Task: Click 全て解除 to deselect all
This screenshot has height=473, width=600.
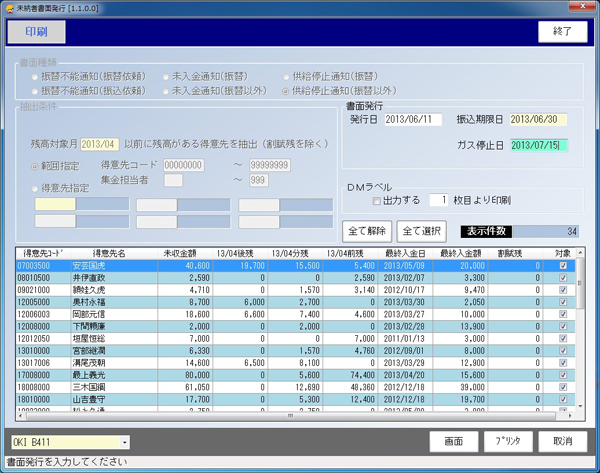Action: pyautogui.click(x=368, y=231)
